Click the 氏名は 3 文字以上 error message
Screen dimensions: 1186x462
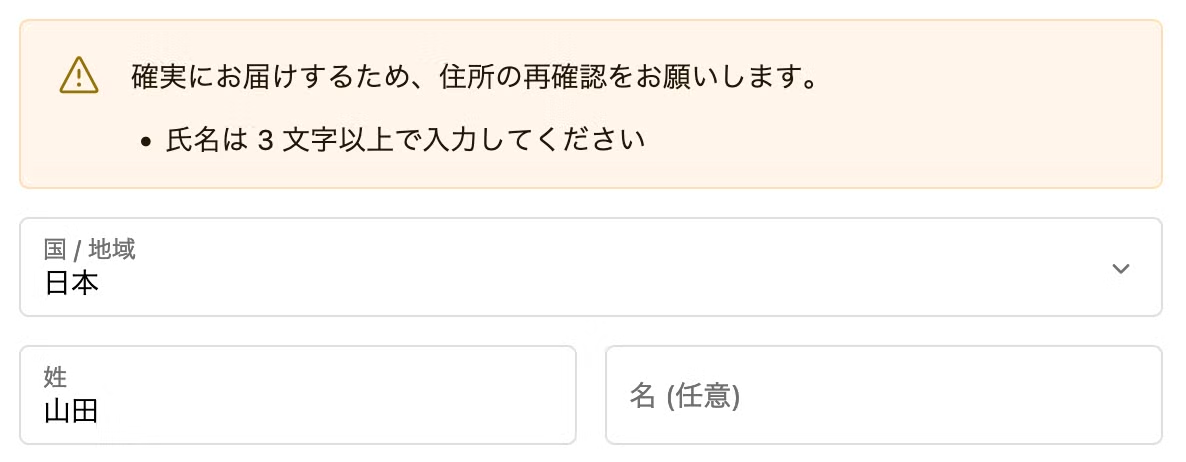(x=404, y=139)
